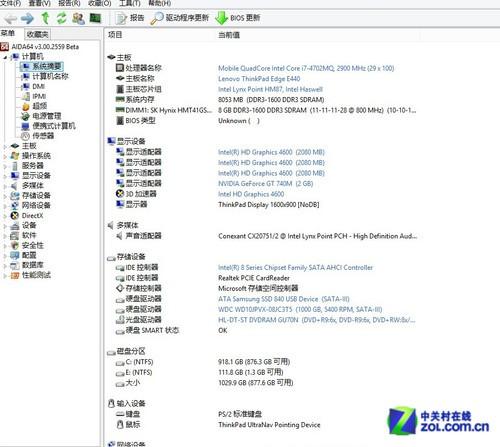The image size is (500, 447).
Task: Click the 报告 toolbar button
Action: click(130, 18)
